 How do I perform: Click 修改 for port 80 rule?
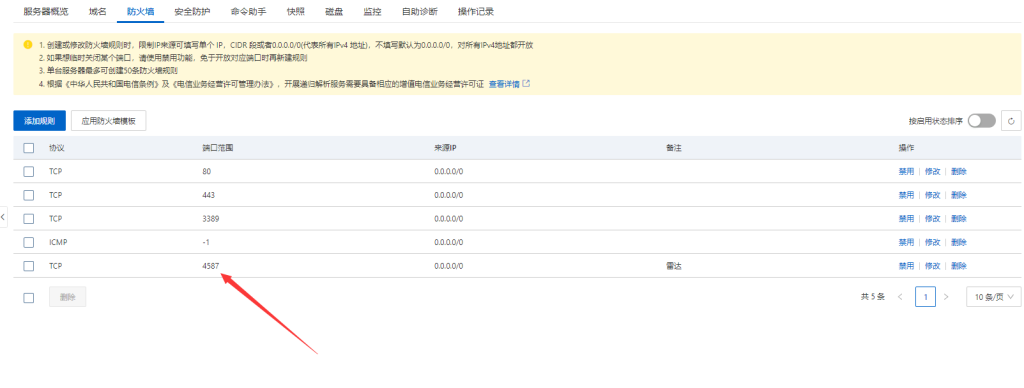pyautogui.click(x=933, y=171)
